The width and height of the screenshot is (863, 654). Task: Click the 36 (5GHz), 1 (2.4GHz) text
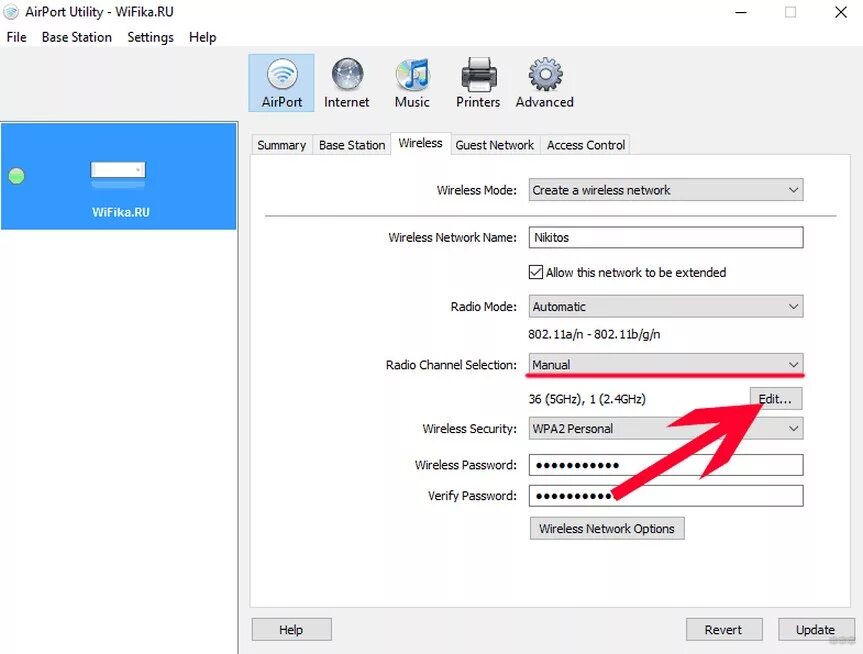pos(587,399)
